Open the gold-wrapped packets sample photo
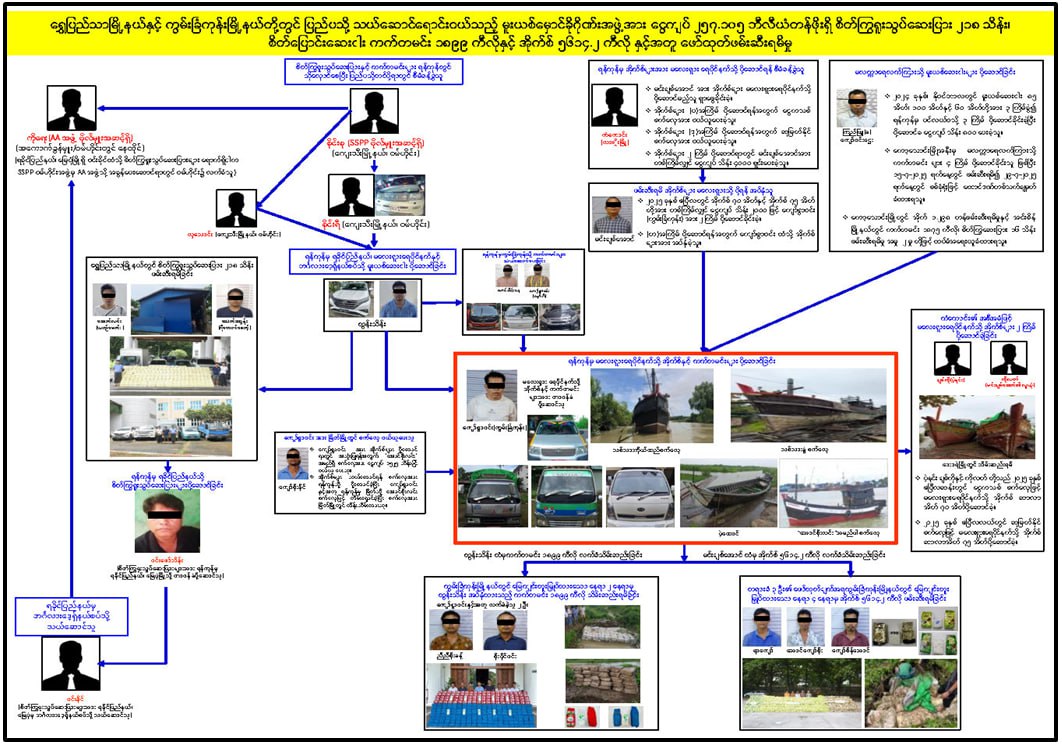 pyautogui.click(x=893, y=632)
